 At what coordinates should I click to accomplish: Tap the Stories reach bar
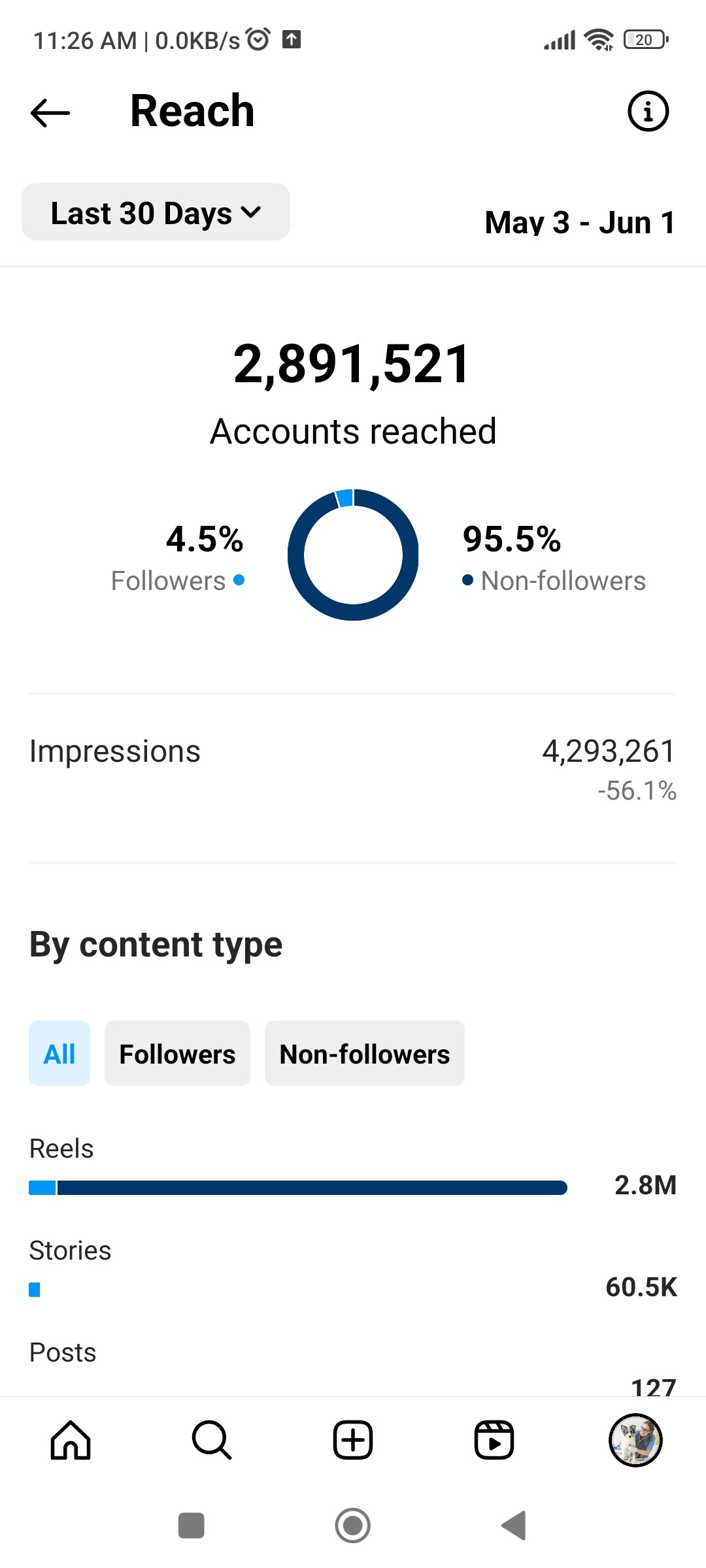click(x=35, y=1290)
